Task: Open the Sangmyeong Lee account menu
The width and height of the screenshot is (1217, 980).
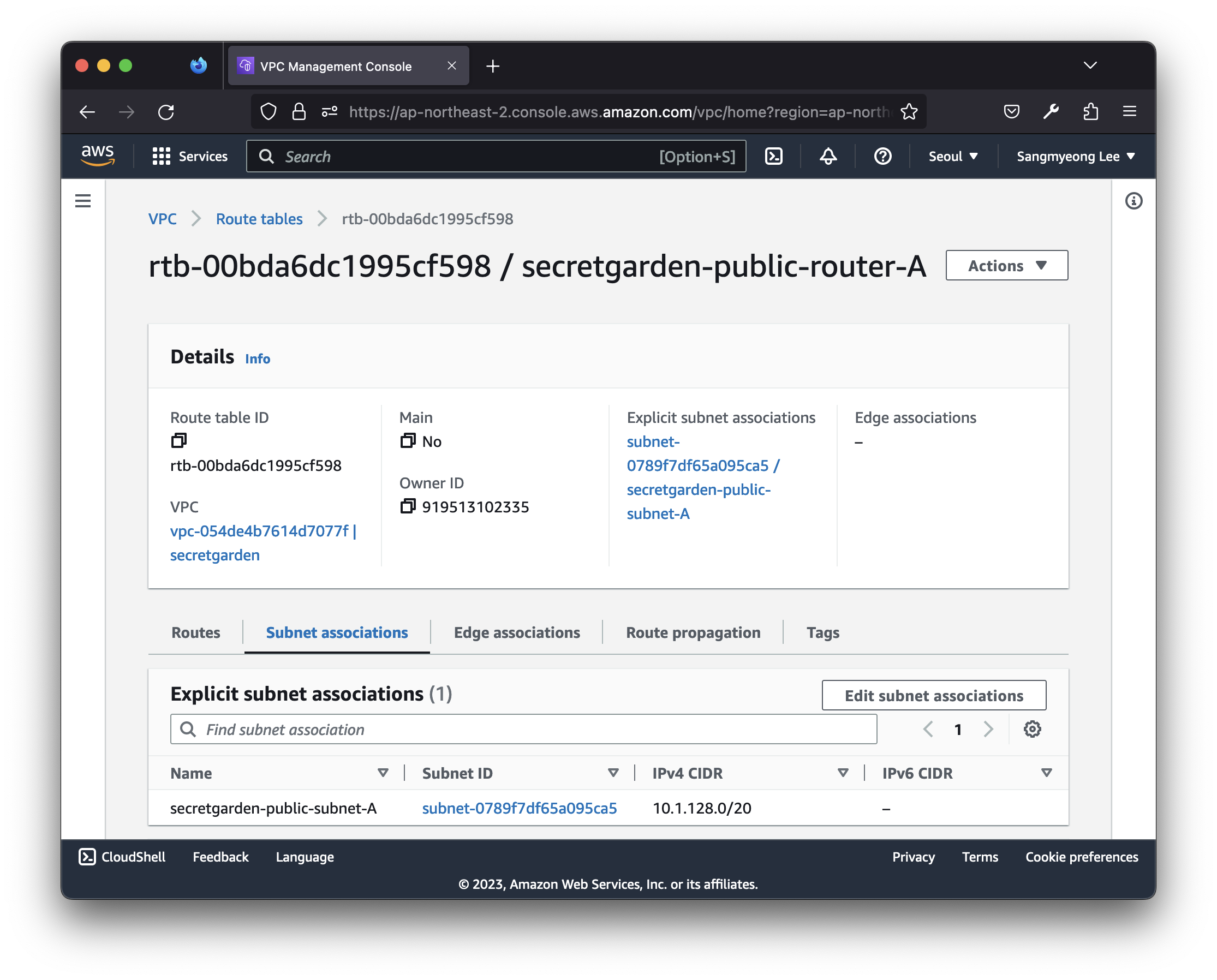Action: point(1075,157)
